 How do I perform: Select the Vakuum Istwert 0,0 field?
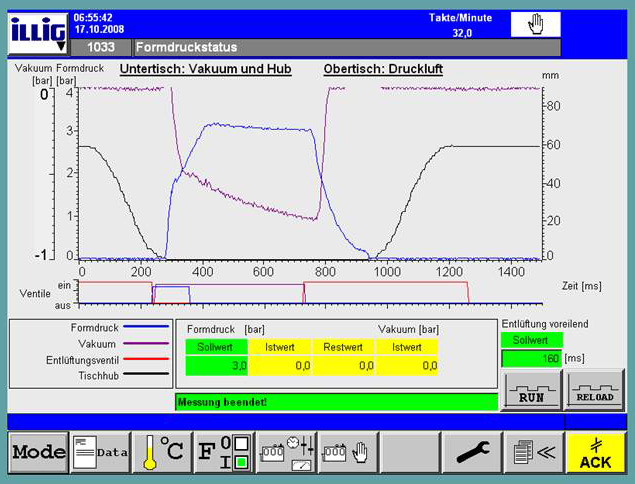pos(407,366)
